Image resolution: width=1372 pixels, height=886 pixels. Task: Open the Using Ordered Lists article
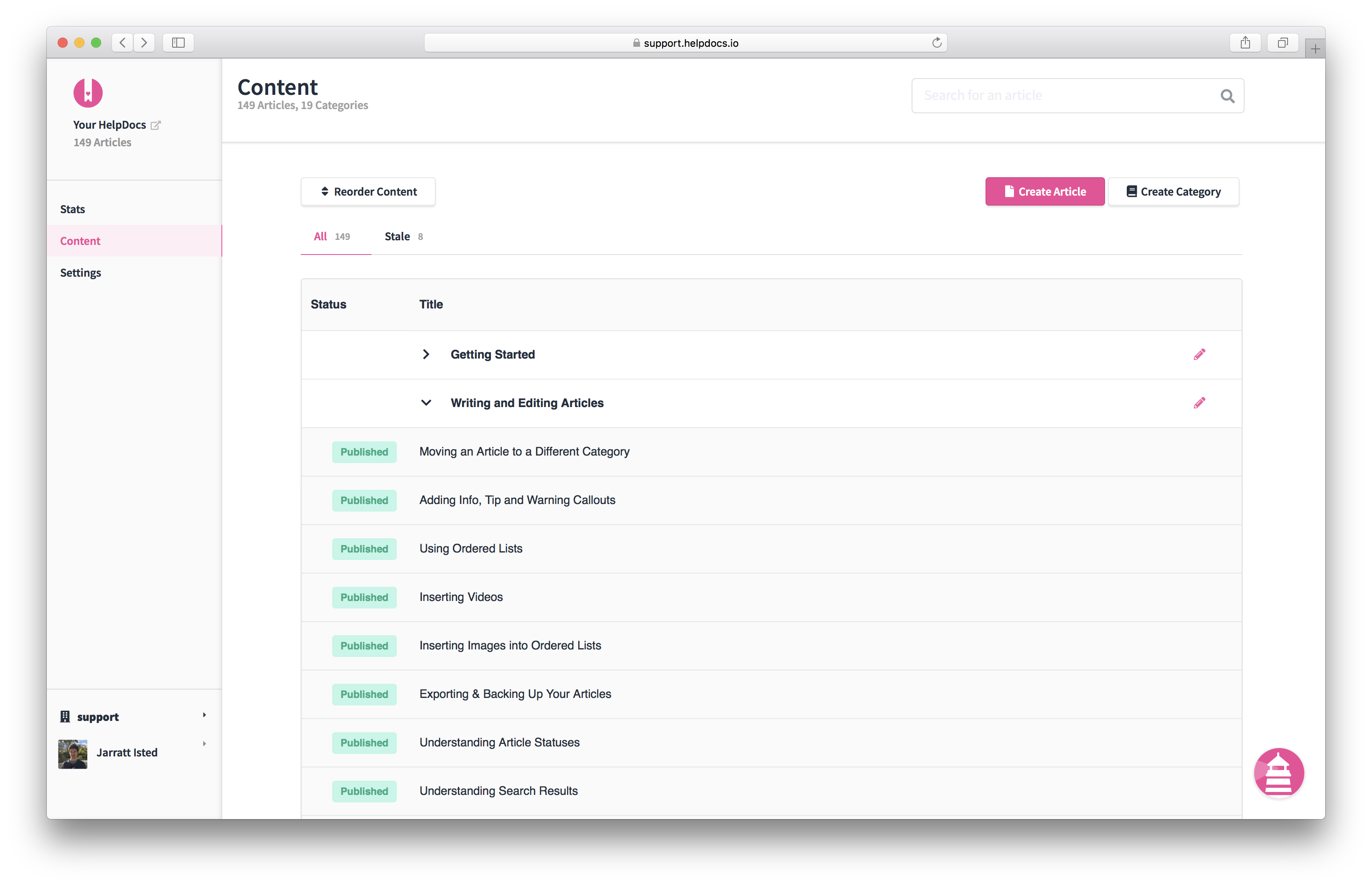click(x=470, y=548)
